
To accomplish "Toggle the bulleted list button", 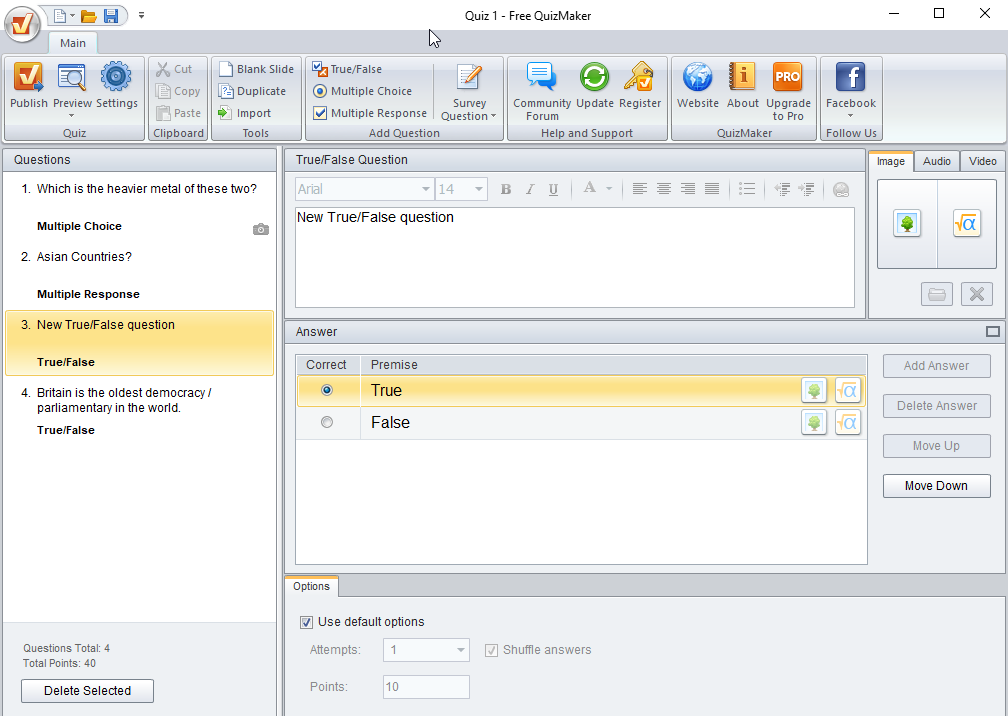I will [746, 189].
